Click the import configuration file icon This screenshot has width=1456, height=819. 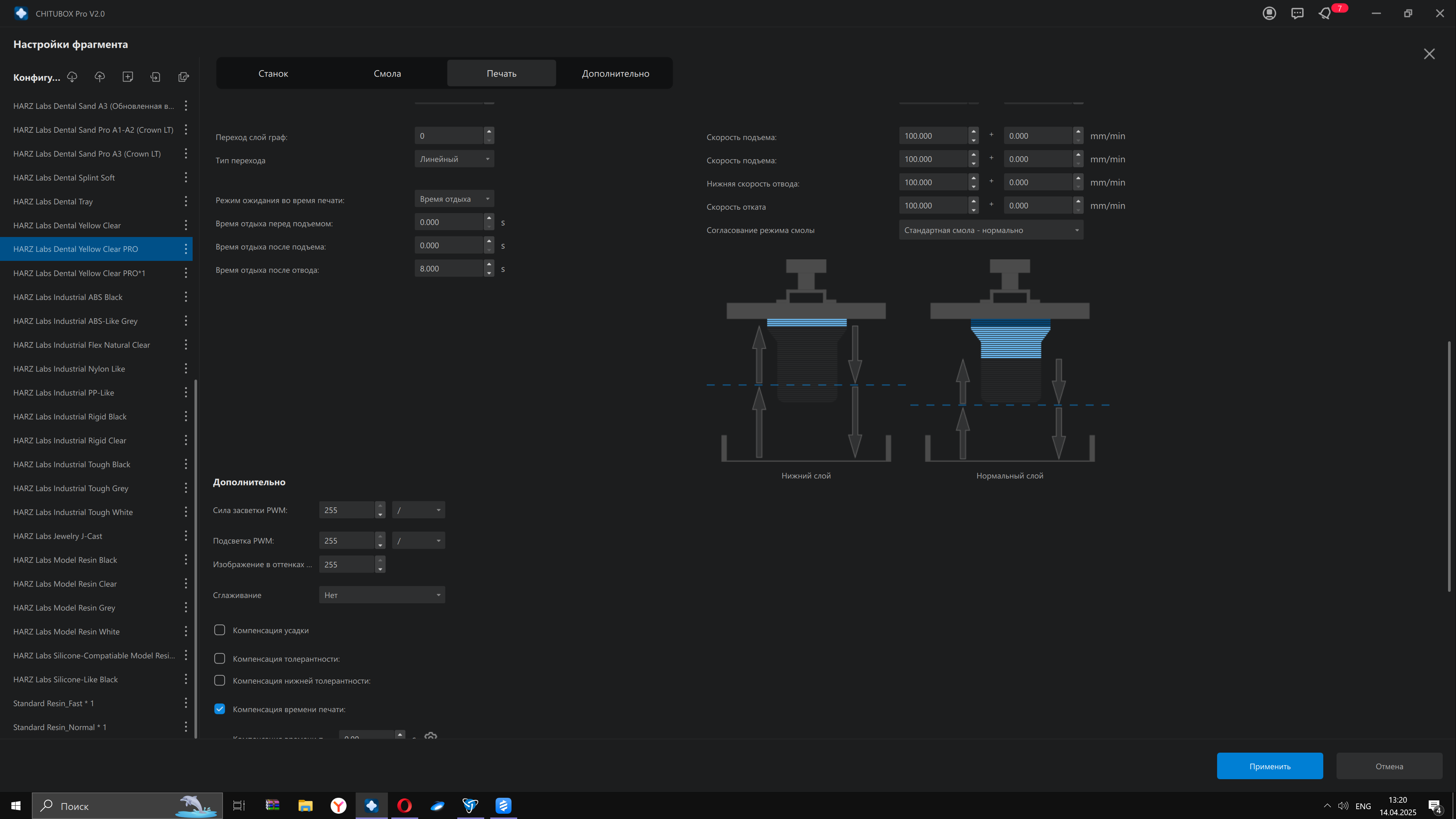[x=155, y=77]
